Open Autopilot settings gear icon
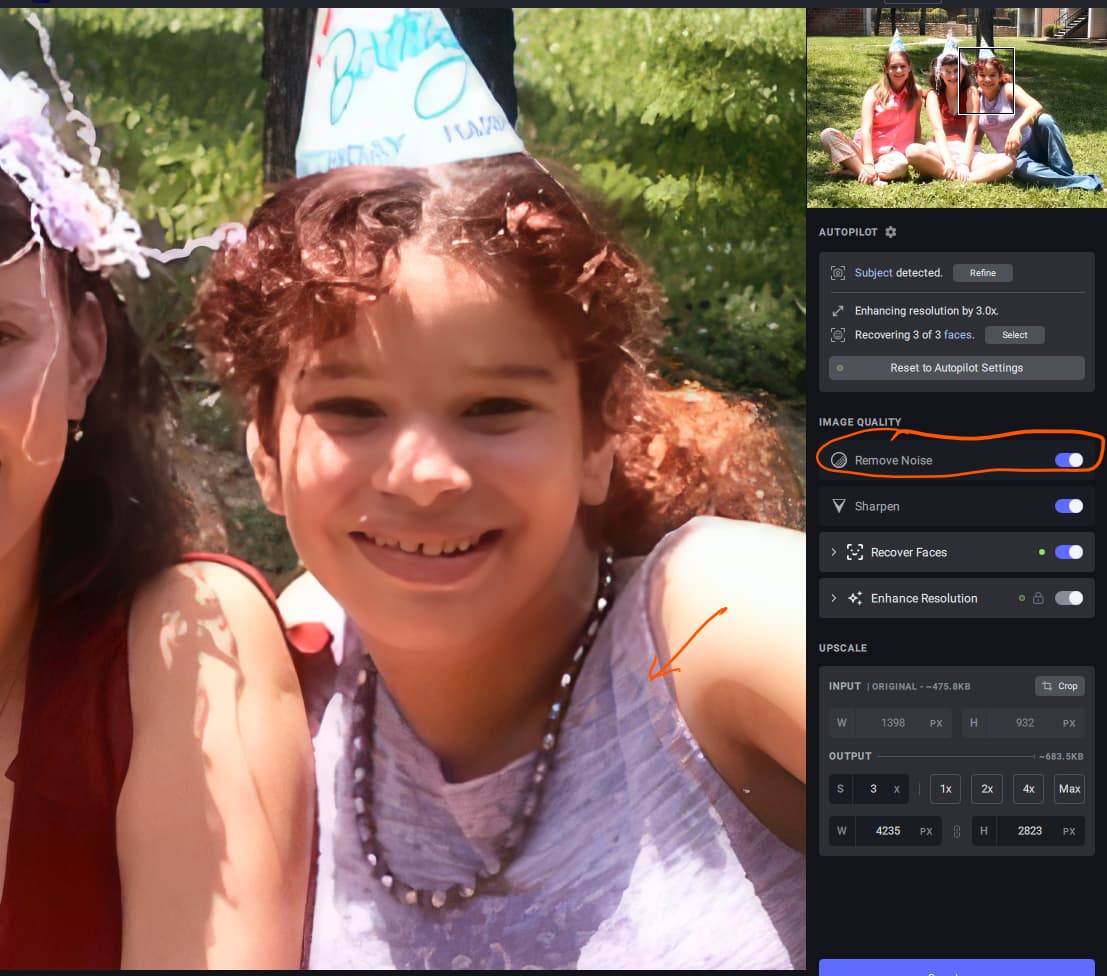The width and height of the screenshot is (1107, 976). [890, 232]
